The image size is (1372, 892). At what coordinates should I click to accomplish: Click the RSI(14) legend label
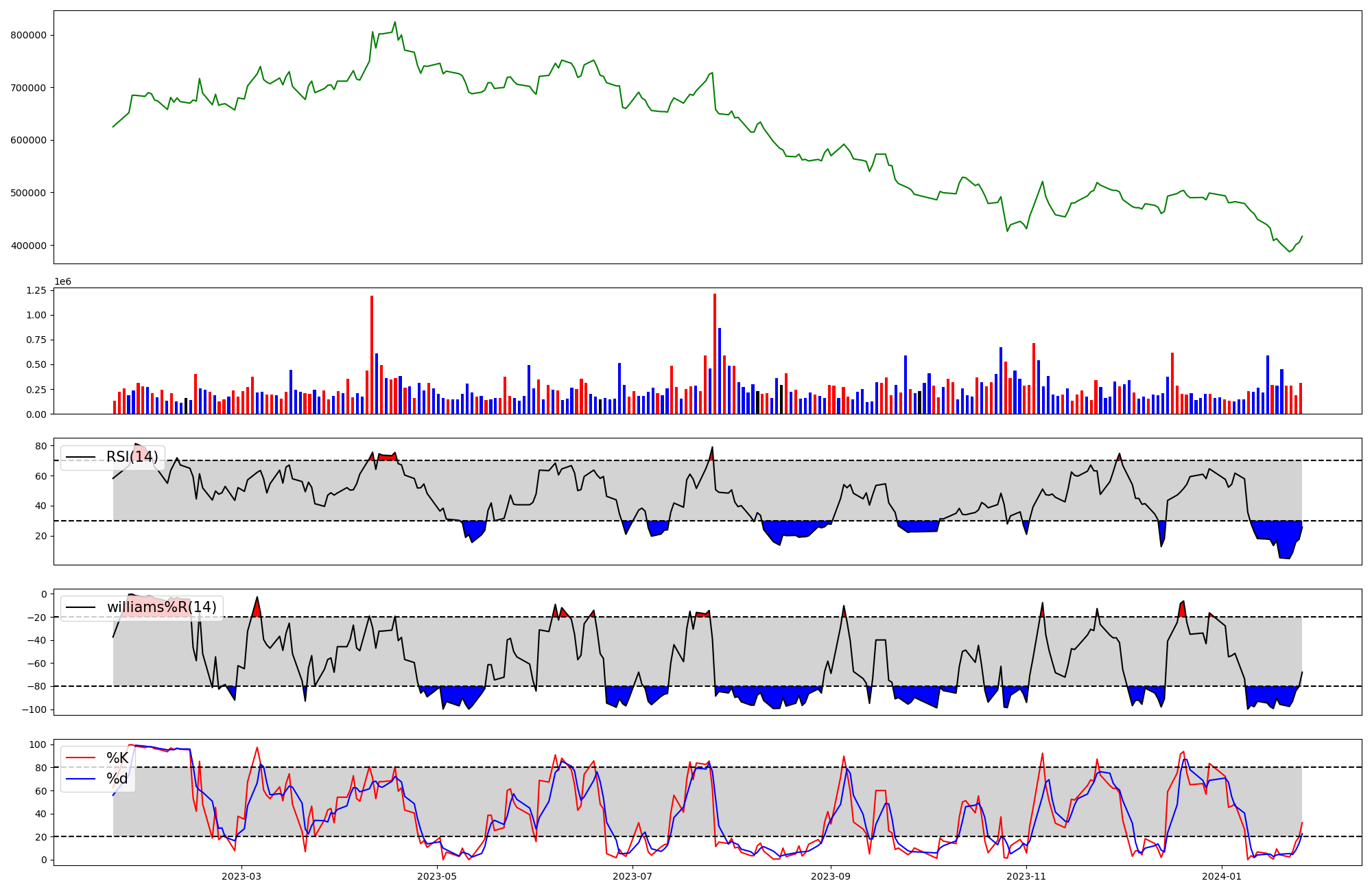pyautogui.click(x=132, y=457)
